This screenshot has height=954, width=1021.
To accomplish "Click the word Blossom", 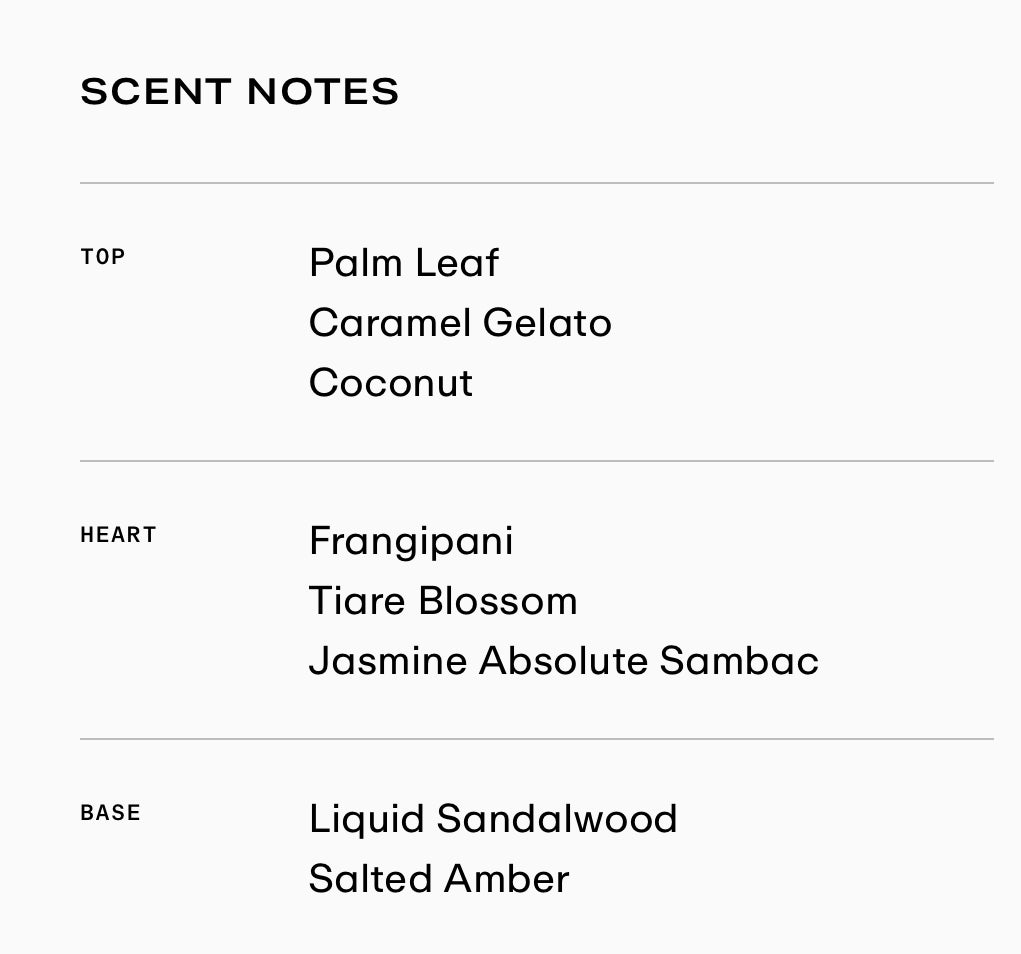I will point(497,601).
